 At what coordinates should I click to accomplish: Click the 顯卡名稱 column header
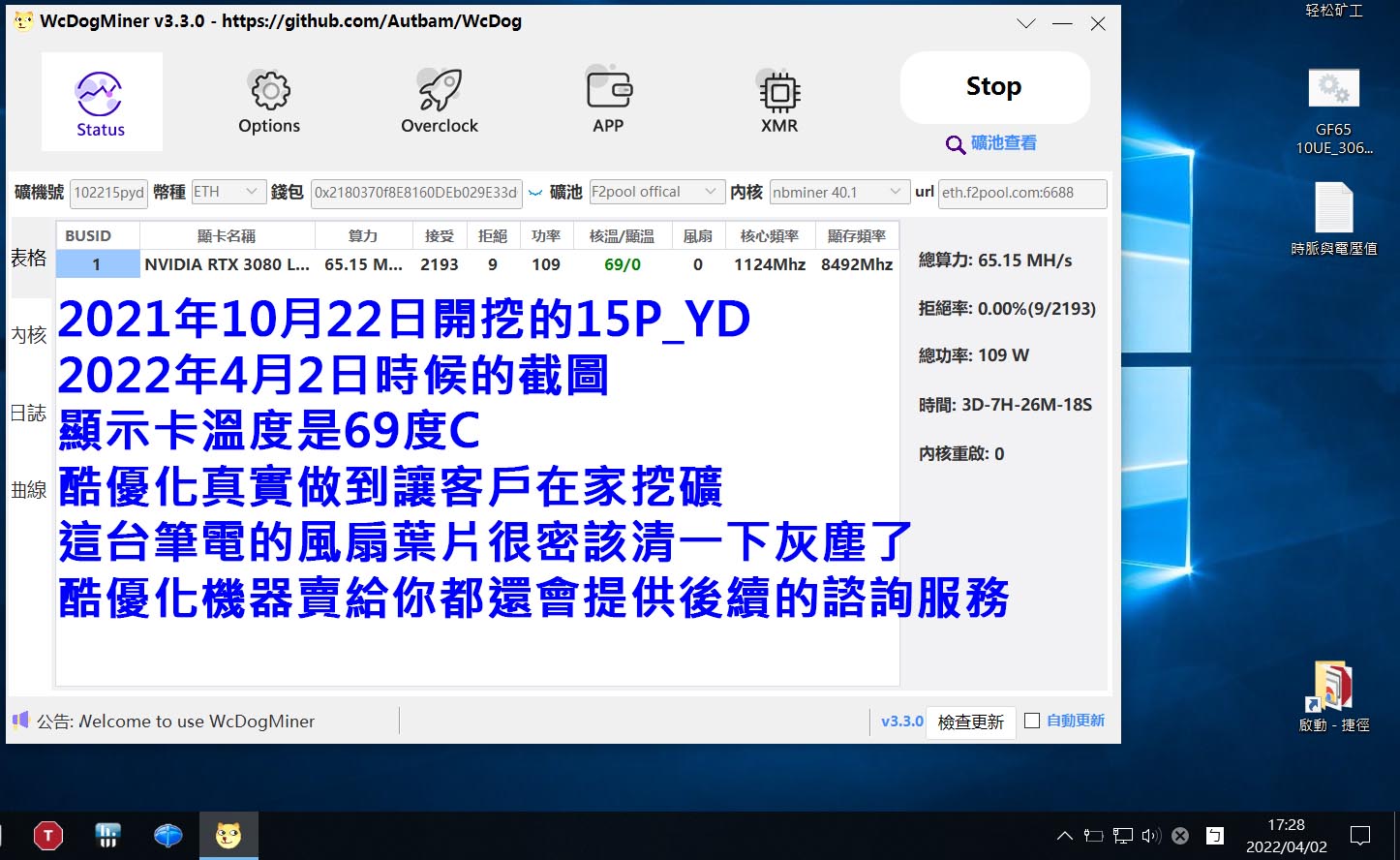point(228,236)
